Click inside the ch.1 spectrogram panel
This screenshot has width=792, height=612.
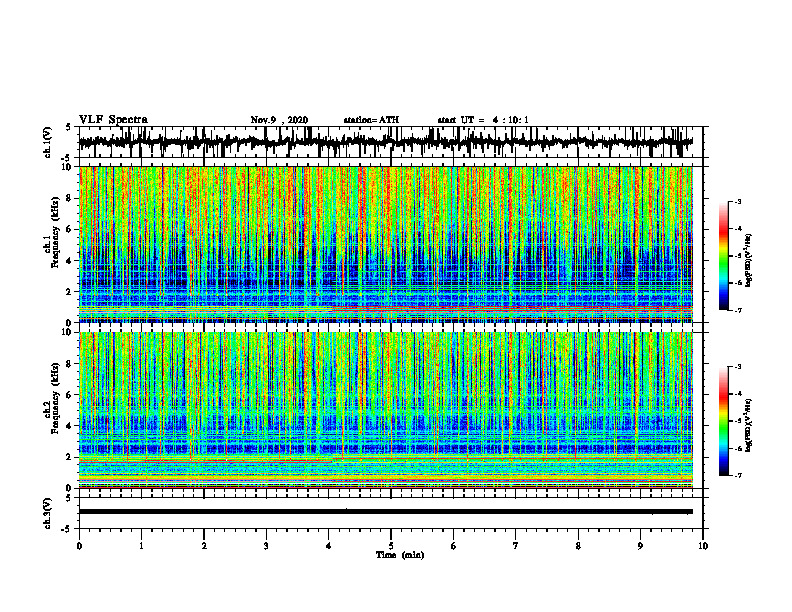[386, 244]
